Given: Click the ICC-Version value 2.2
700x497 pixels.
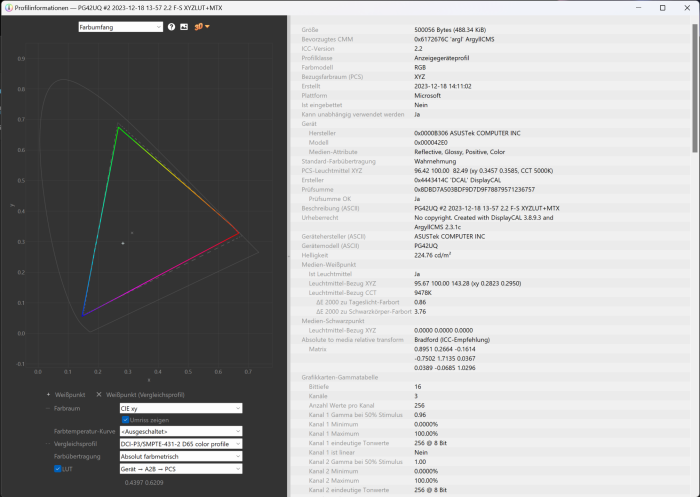Looking at the screenshot, I should (418, 49).
